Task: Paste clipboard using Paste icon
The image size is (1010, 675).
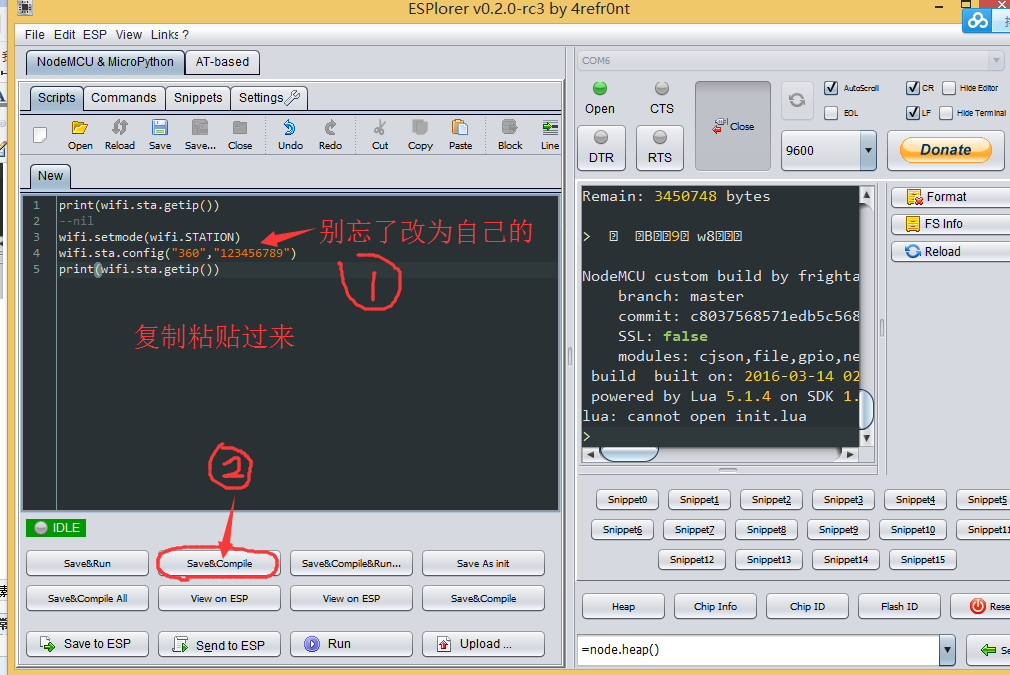Action: click(461, 135)
